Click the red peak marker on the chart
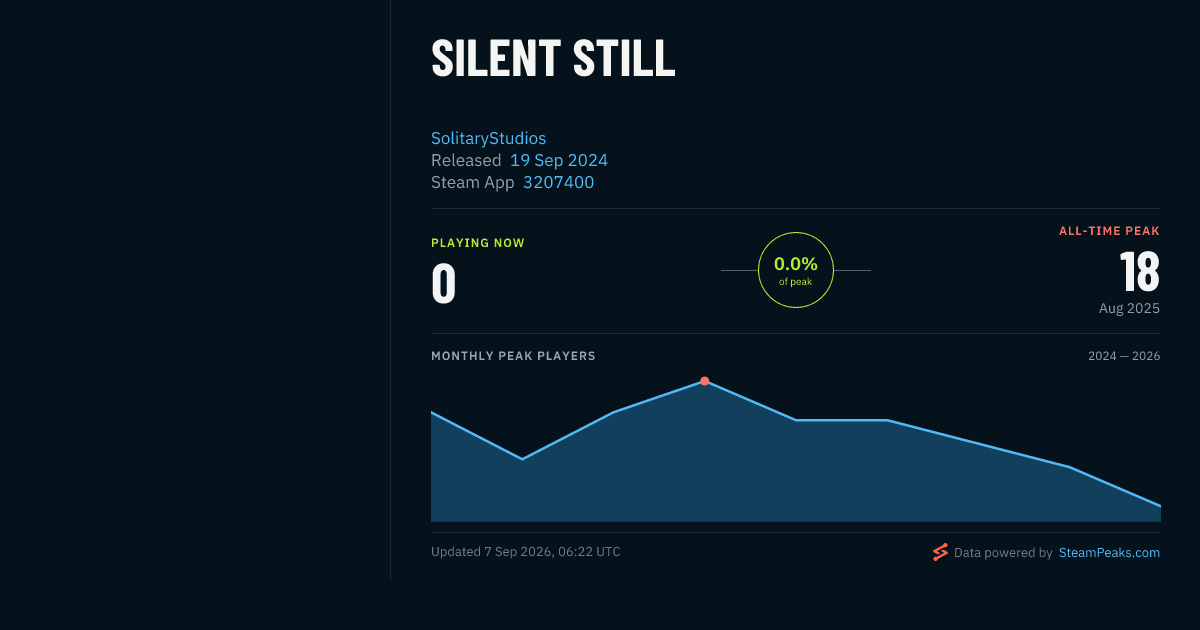 (705, 381)
